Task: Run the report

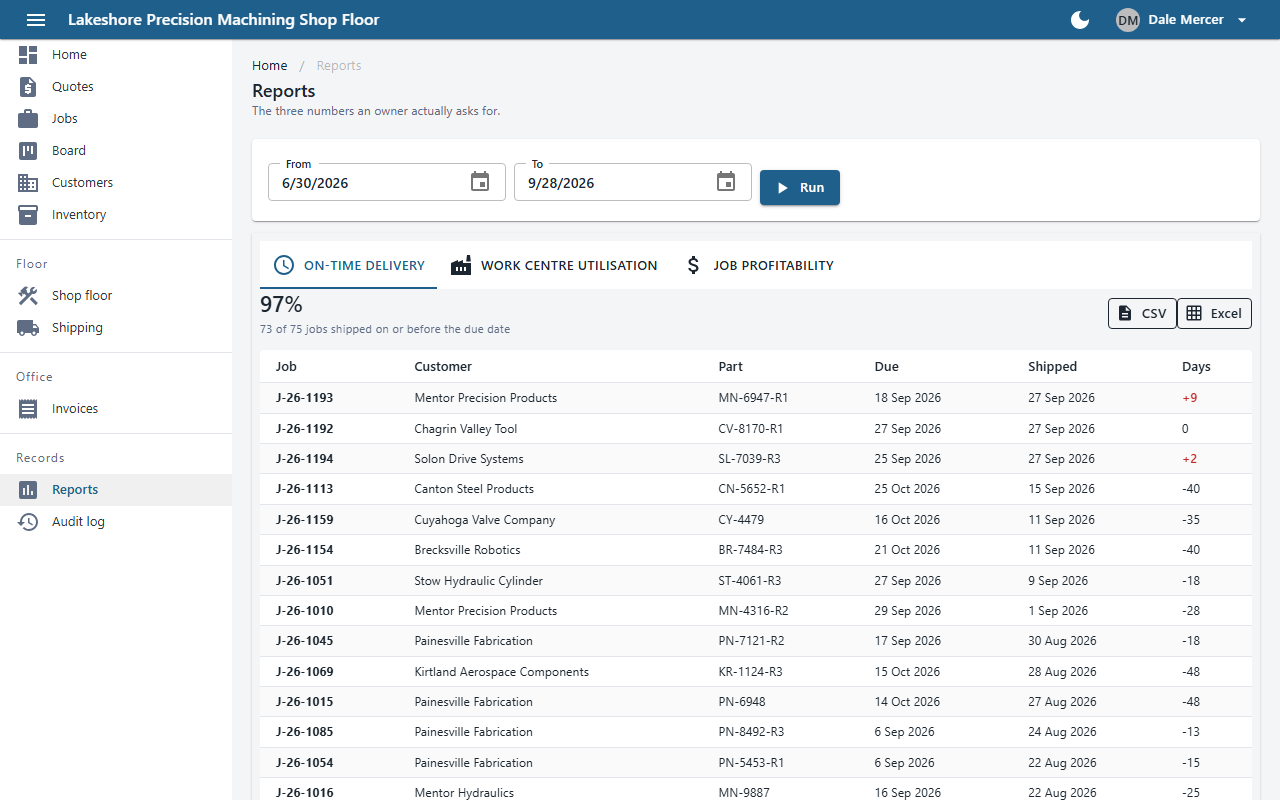Action: [x=800, y=188]
